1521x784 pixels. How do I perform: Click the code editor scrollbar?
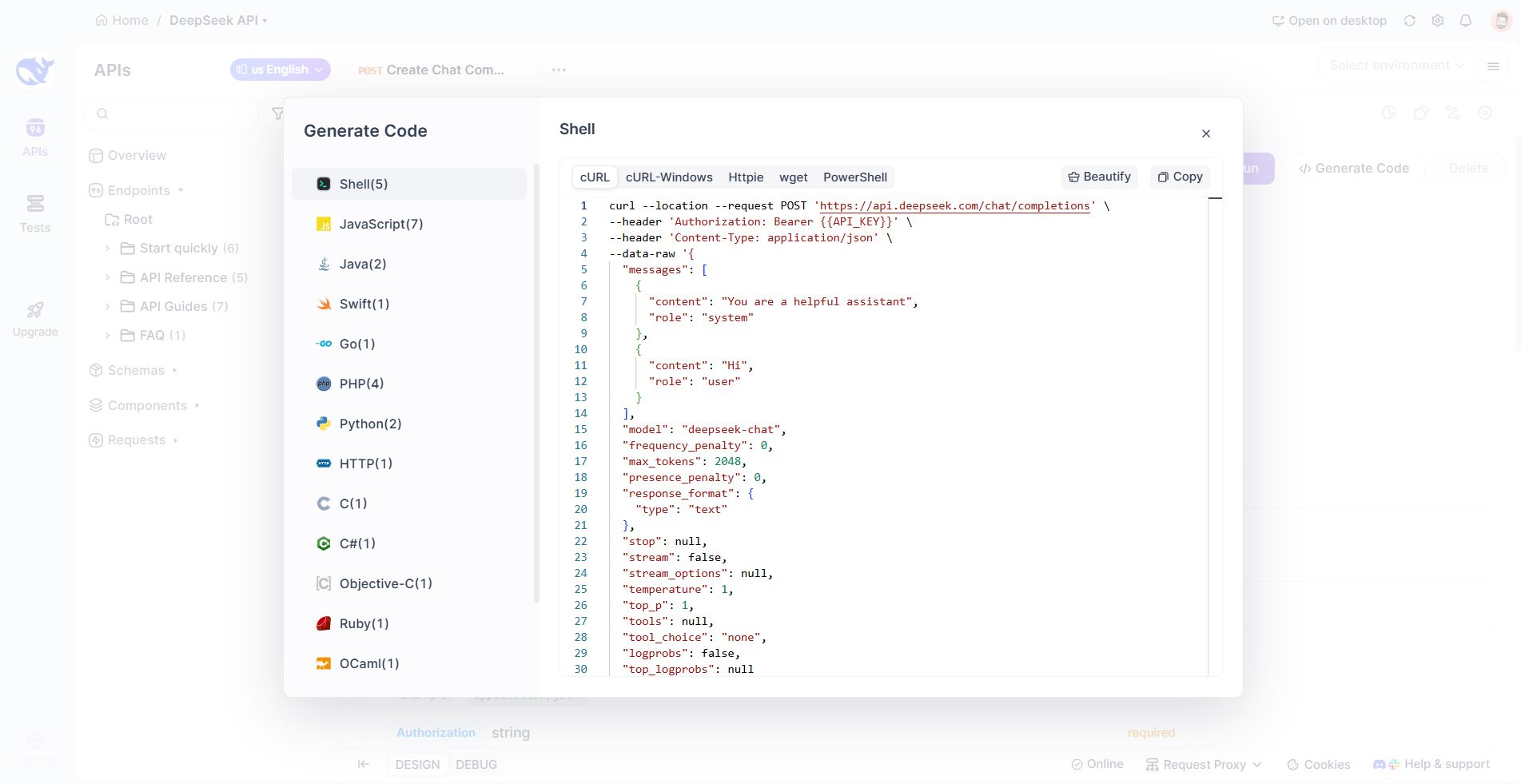(x=1215, y=436)
